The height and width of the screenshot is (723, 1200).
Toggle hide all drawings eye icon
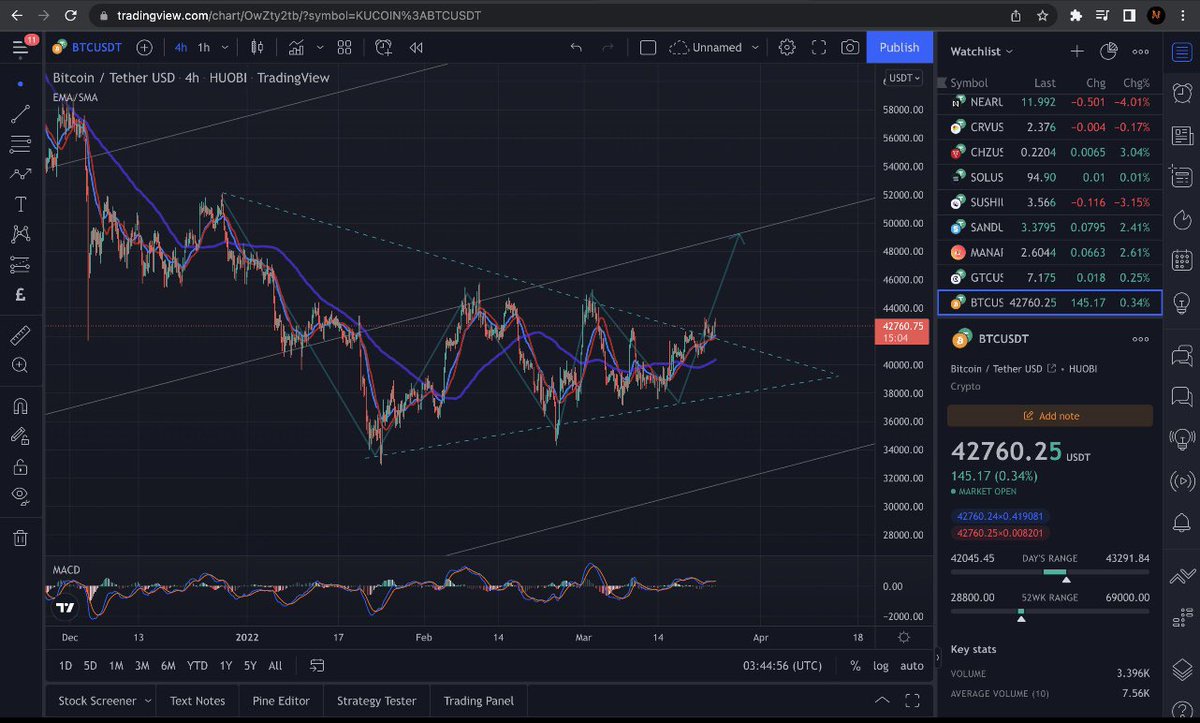[20, 496]
